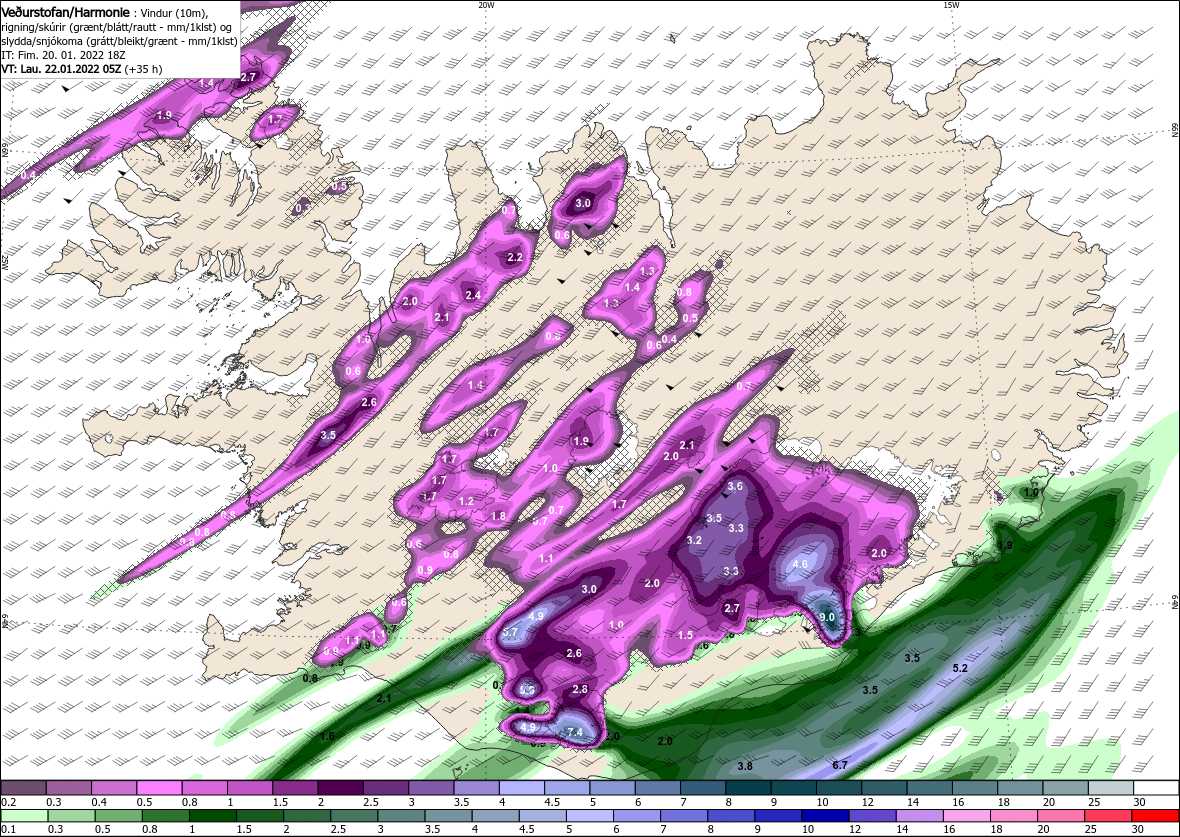Click the 9.0 precipitation value on map

827,617
